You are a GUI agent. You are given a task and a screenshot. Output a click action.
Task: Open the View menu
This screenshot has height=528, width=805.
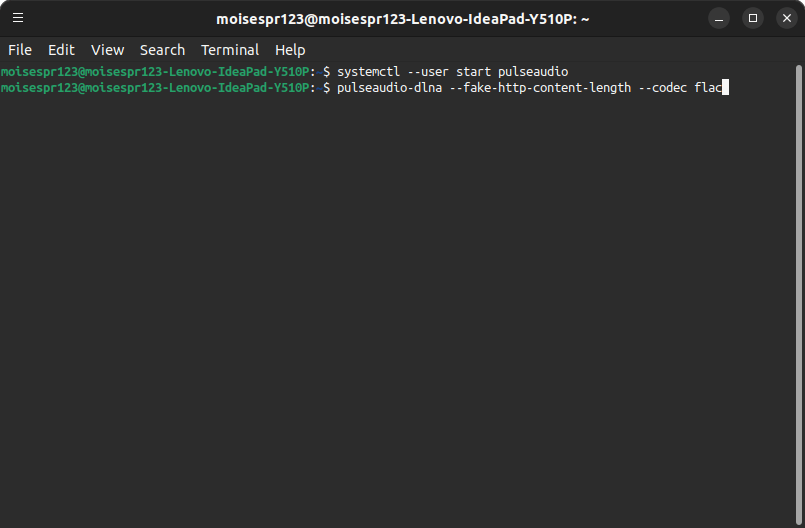coord(107,50)
